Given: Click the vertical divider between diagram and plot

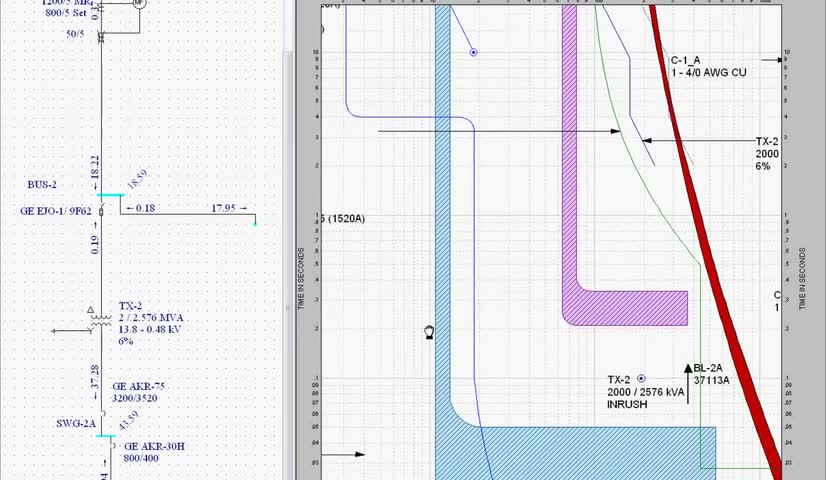Looking at the screenshot, I should click(x=289, y=240).
